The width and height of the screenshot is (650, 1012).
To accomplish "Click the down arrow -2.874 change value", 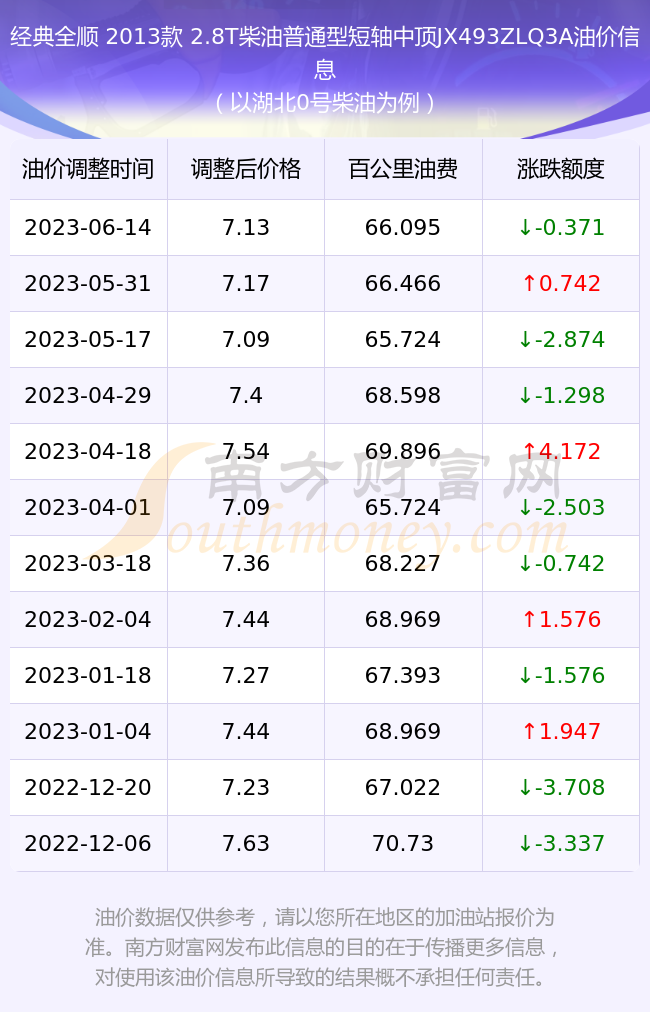I will [561, 339].
